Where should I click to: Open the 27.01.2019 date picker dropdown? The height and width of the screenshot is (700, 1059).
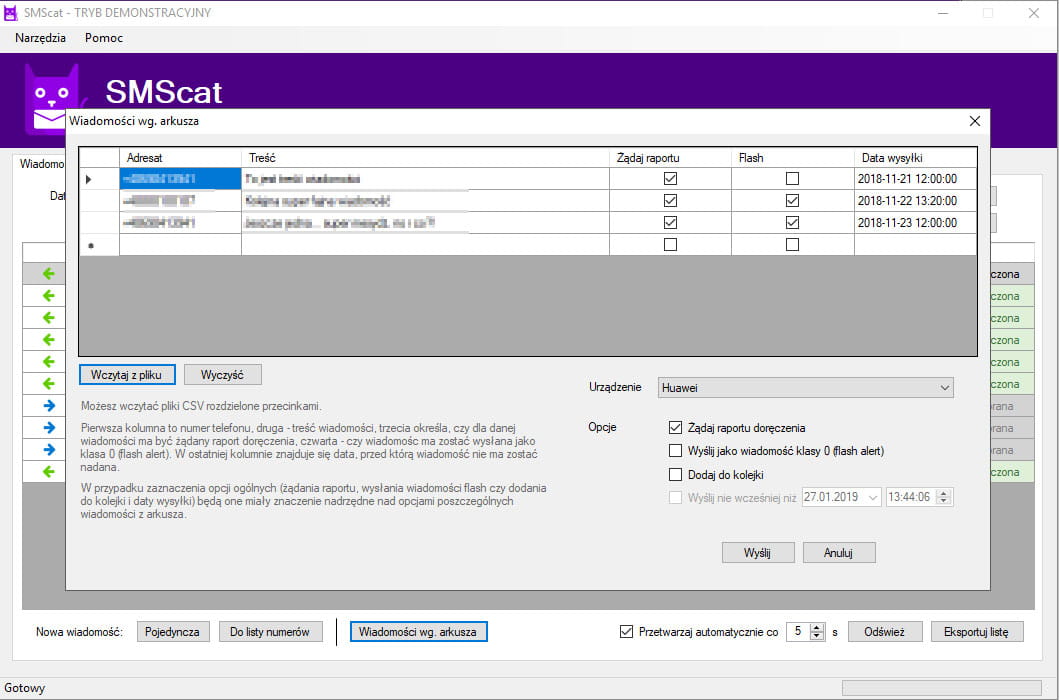tap(873, 497)
